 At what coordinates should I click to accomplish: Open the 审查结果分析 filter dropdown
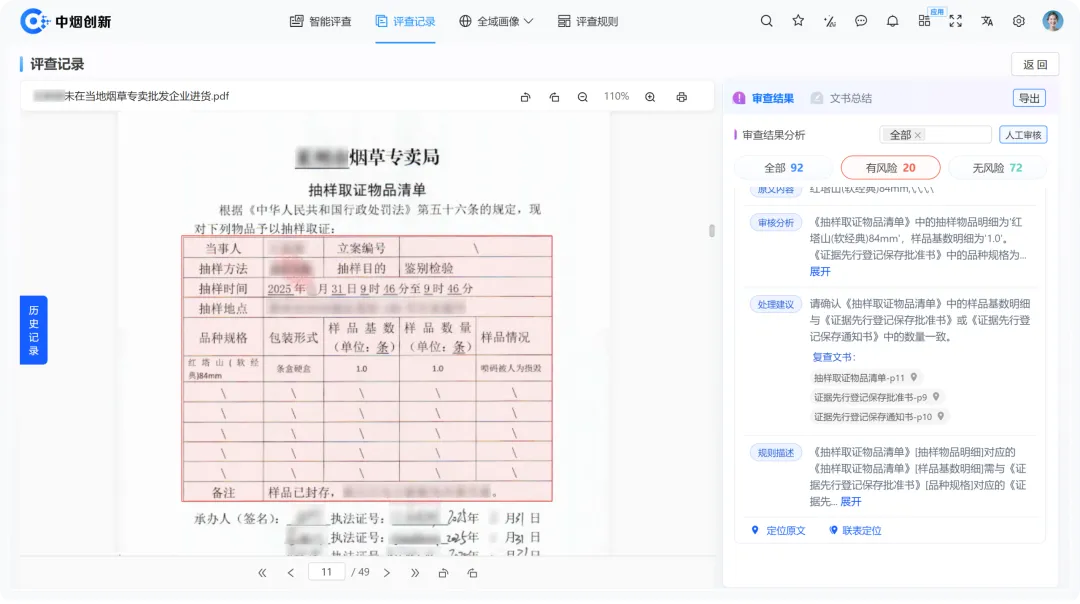(x=935, y=135)
